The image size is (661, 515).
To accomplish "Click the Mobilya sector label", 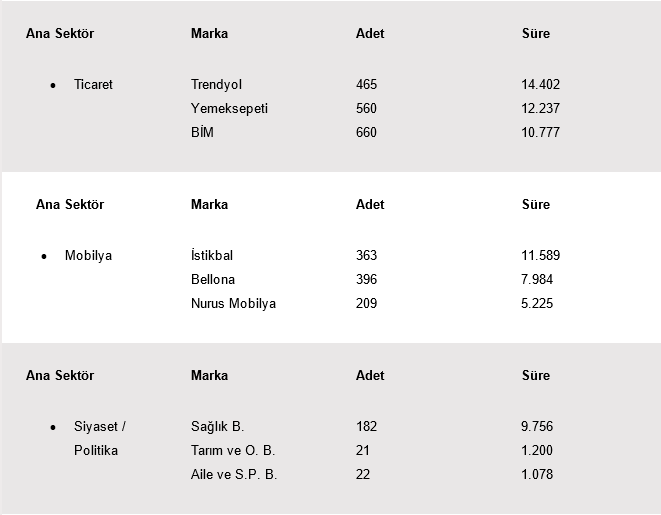I will click(x=89, y=256).
